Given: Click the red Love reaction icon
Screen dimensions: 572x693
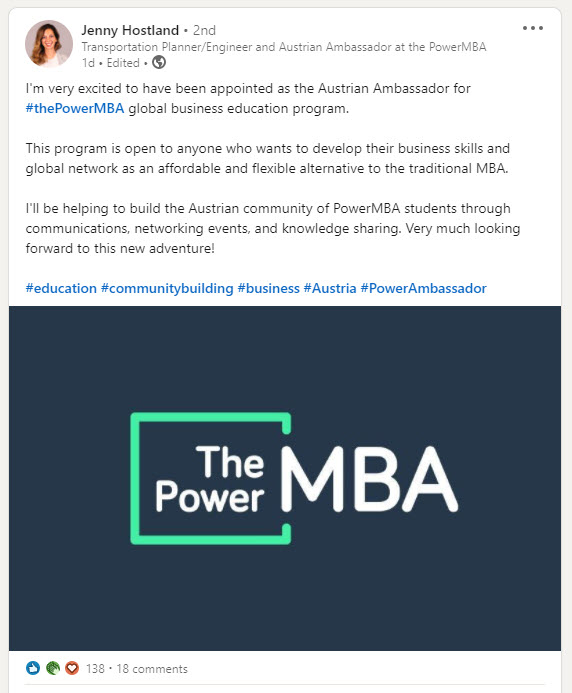Looking at the screenshot, I should click(72, 668).
